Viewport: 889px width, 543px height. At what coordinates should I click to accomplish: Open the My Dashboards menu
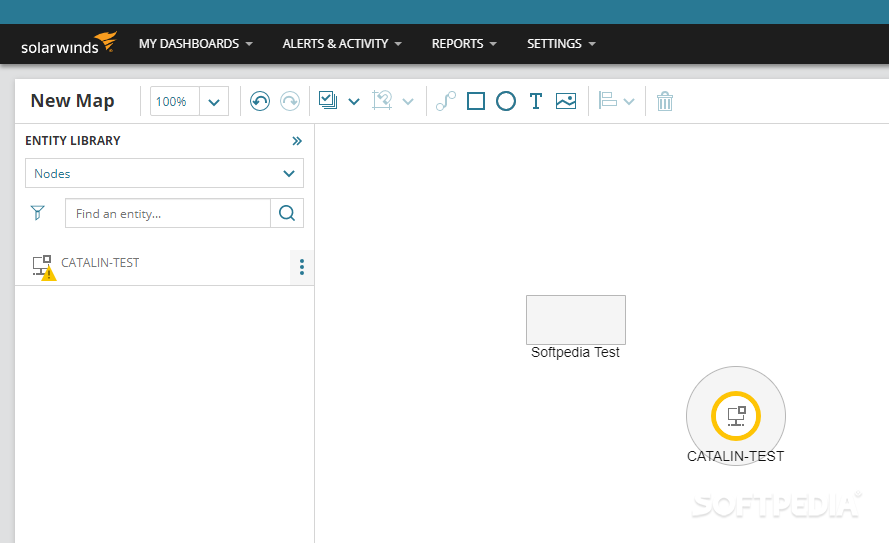point(196,44)
